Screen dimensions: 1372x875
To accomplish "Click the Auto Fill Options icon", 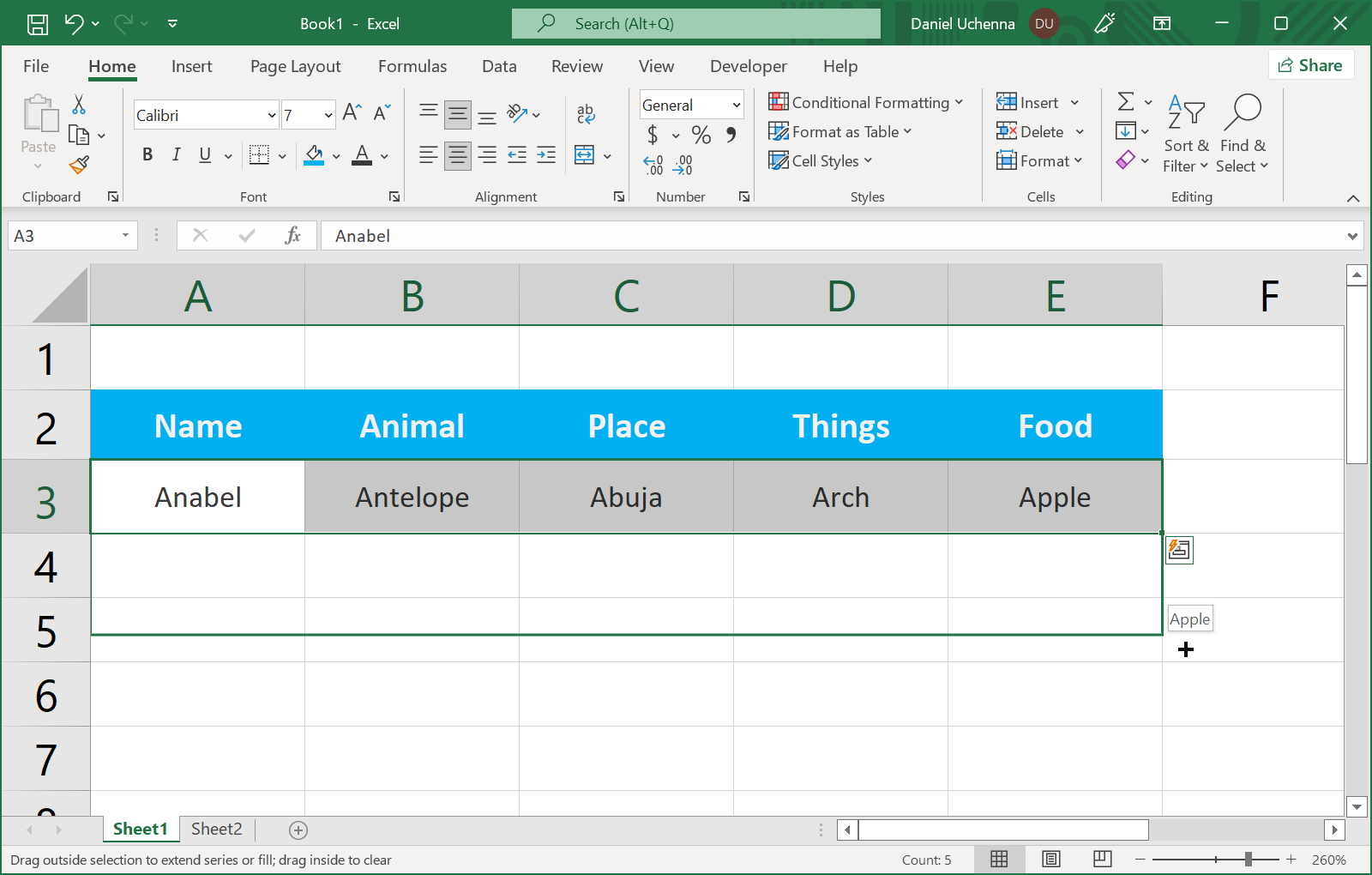I will (1179, 550).
